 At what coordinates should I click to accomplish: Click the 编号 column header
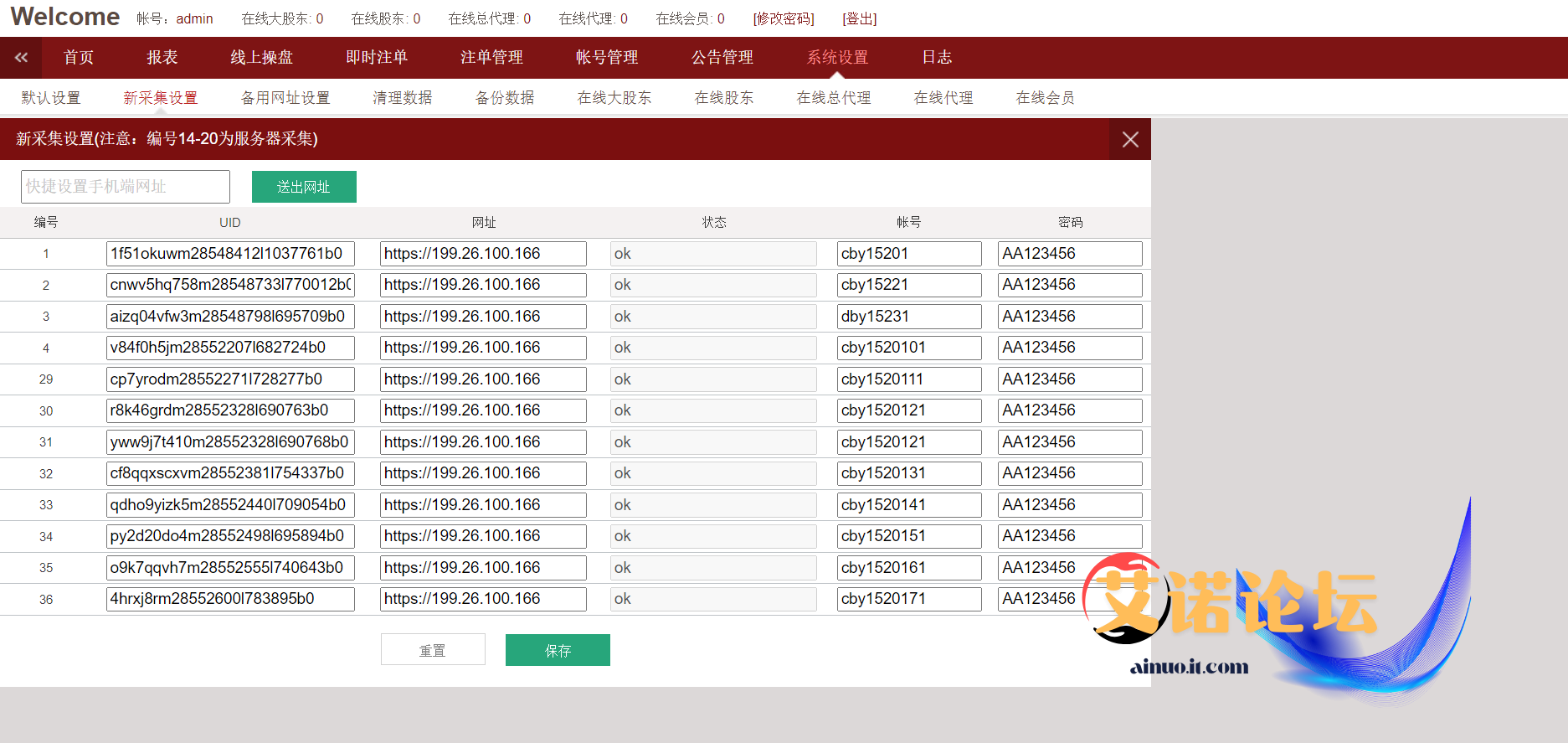click(46, 222)
